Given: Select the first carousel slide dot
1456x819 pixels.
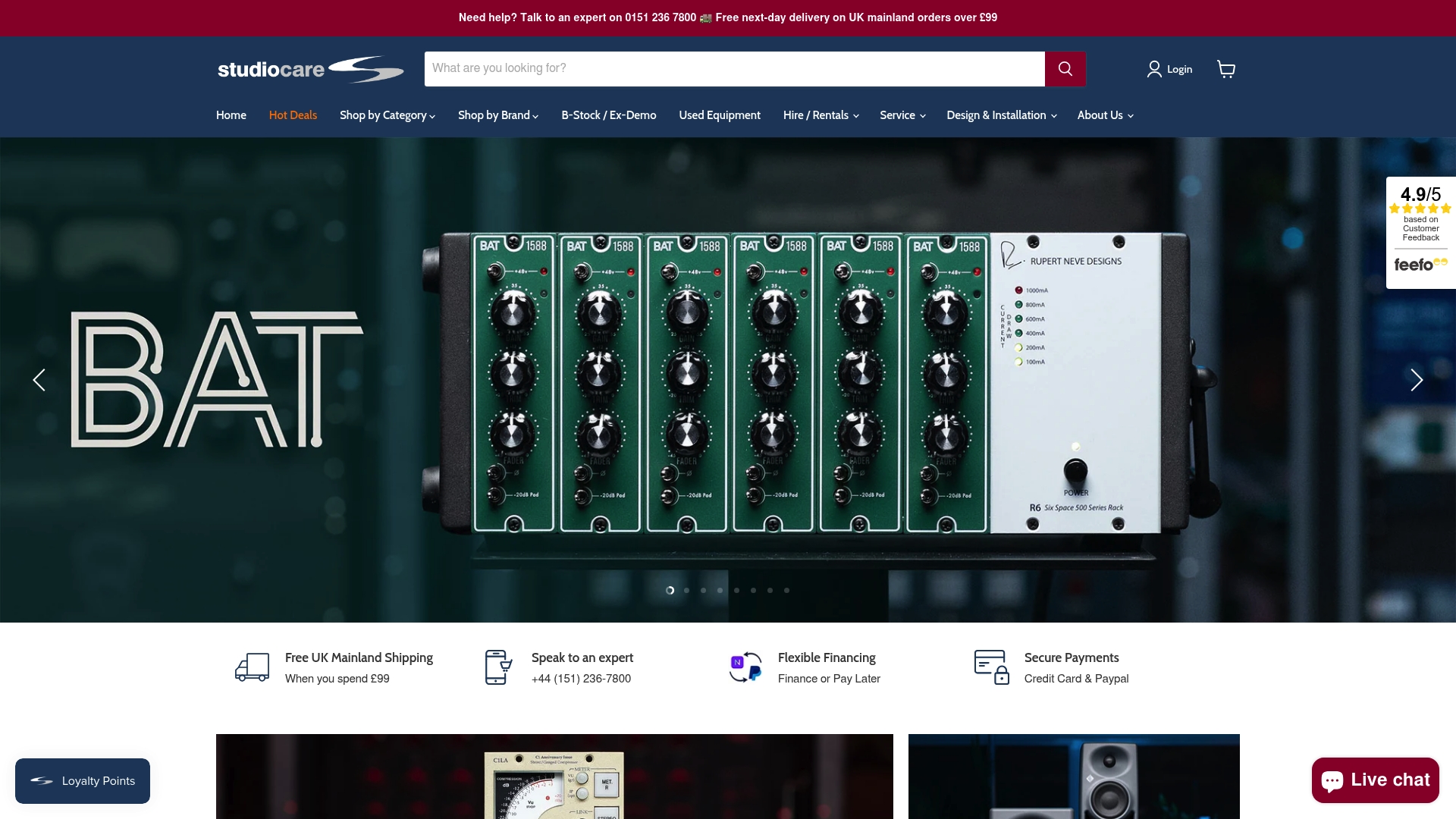Looking at the screenshot, I should 670,590.
